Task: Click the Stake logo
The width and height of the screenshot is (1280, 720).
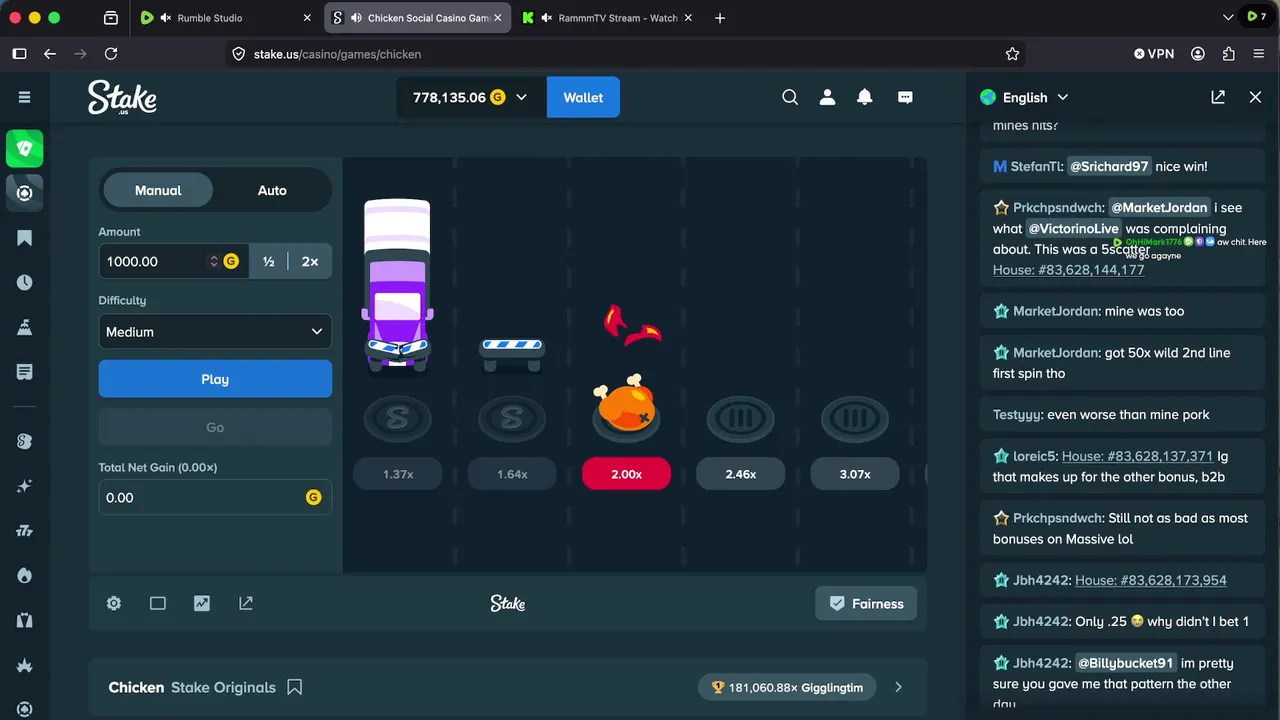Action: 122,97
